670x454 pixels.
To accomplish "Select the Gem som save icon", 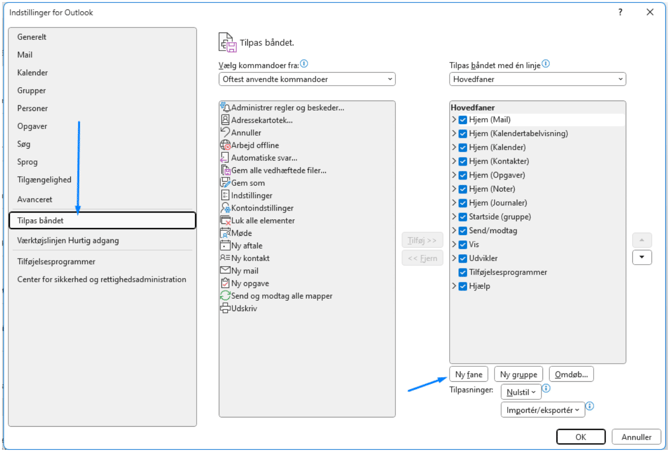I will click(x=225, y=183).
